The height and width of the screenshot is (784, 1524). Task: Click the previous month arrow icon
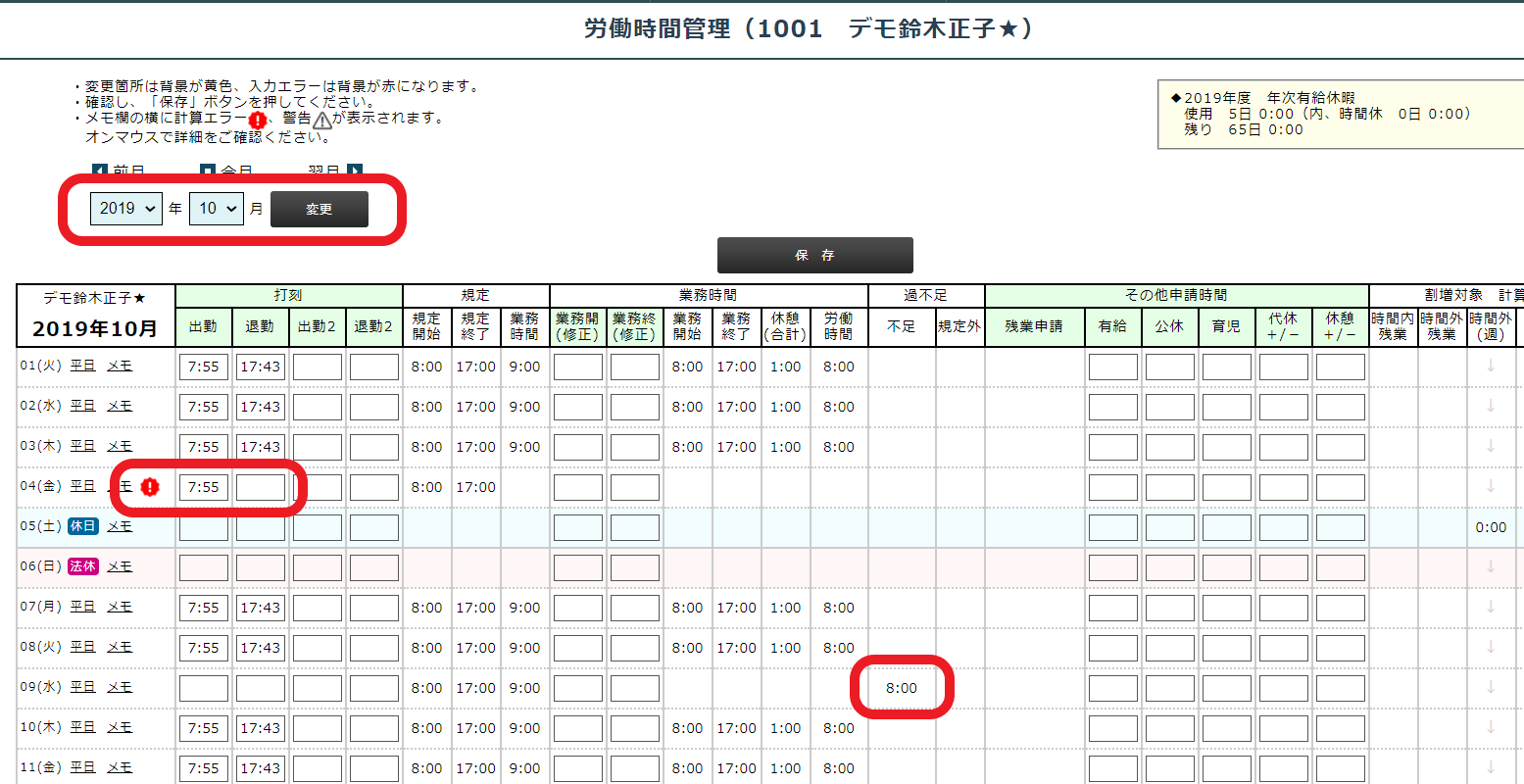pyautogui.click(x=99, y=171)
